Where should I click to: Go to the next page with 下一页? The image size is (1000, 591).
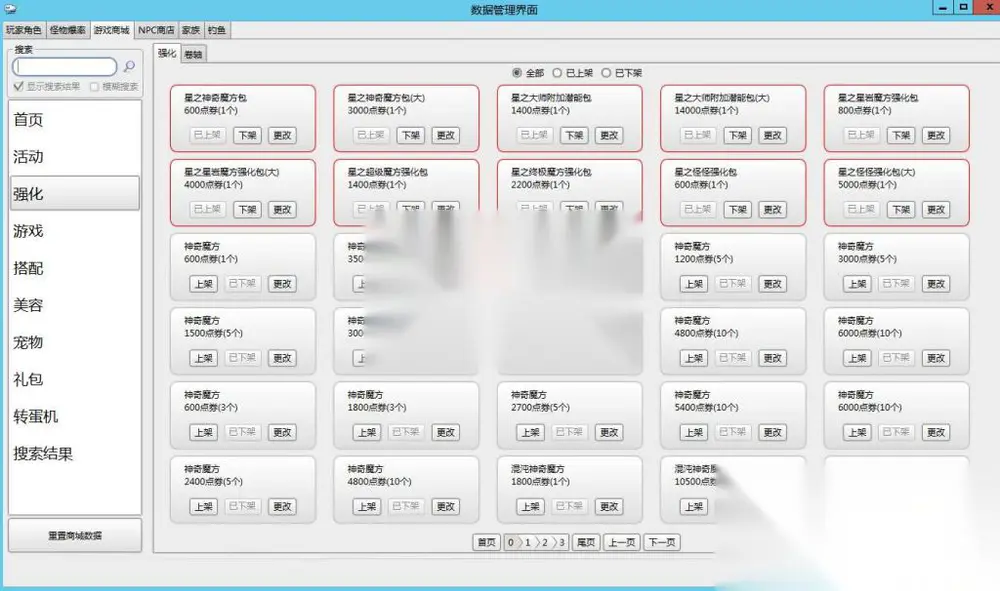662,543
